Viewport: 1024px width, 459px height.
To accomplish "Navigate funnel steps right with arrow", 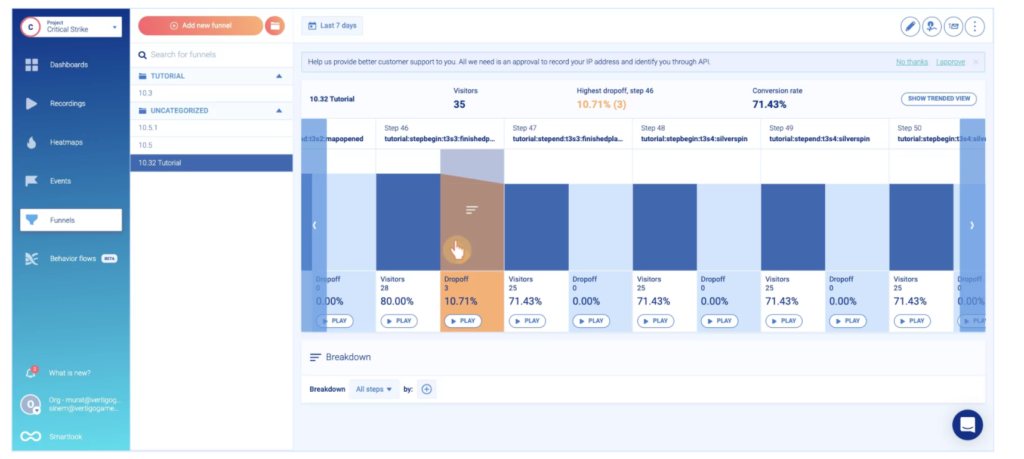I will point(972,225).
